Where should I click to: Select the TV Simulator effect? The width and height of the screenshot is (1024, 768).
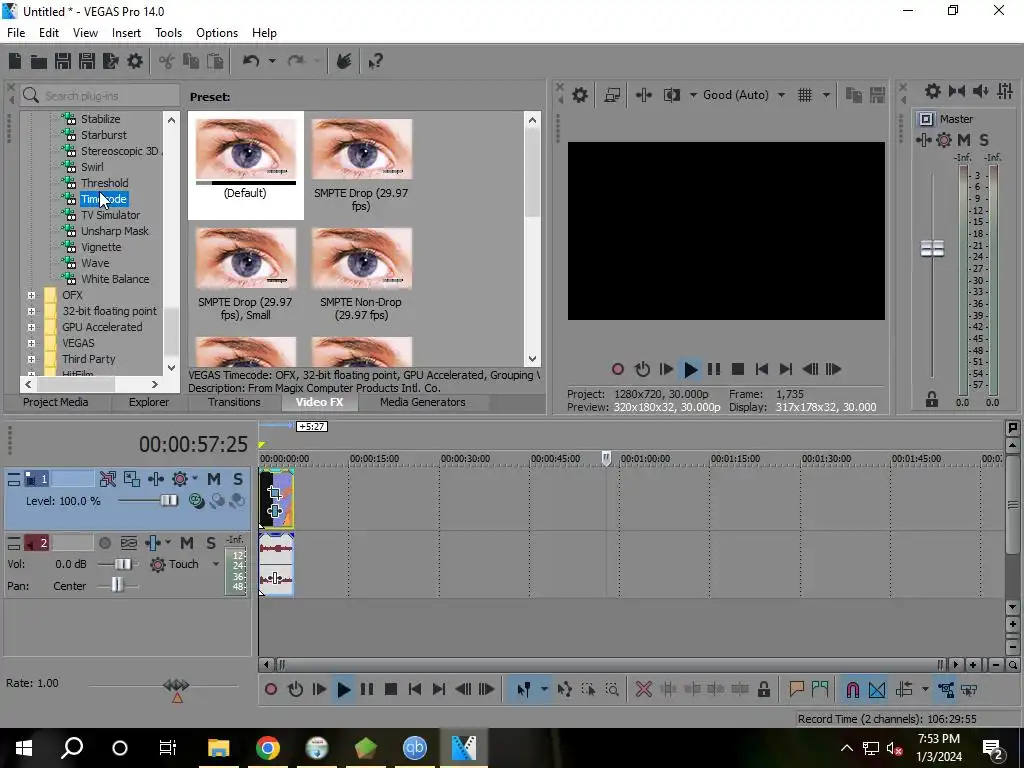(x=110, y=215)
